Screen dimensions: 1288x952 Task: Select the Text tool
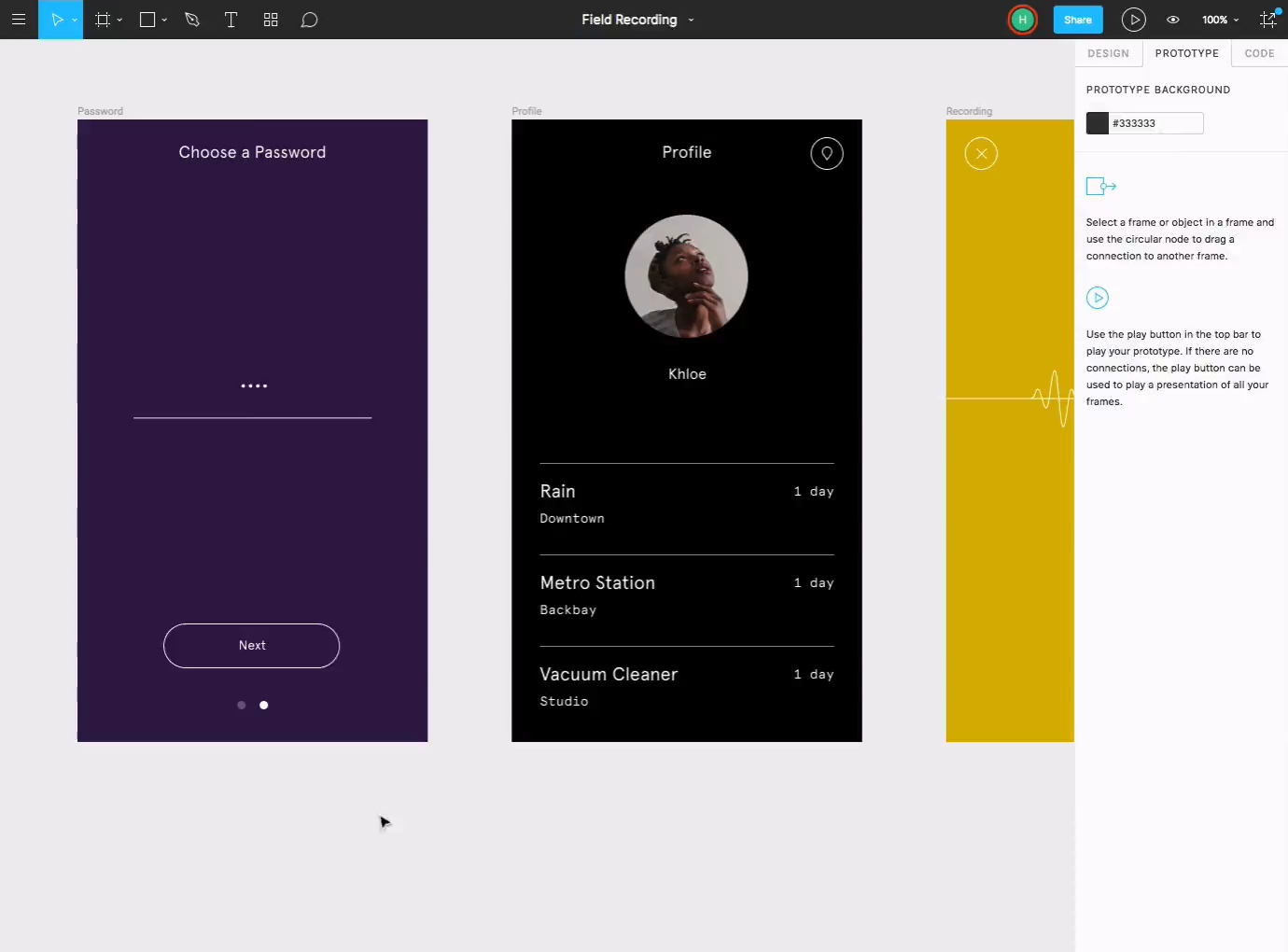tap(231, 20)
